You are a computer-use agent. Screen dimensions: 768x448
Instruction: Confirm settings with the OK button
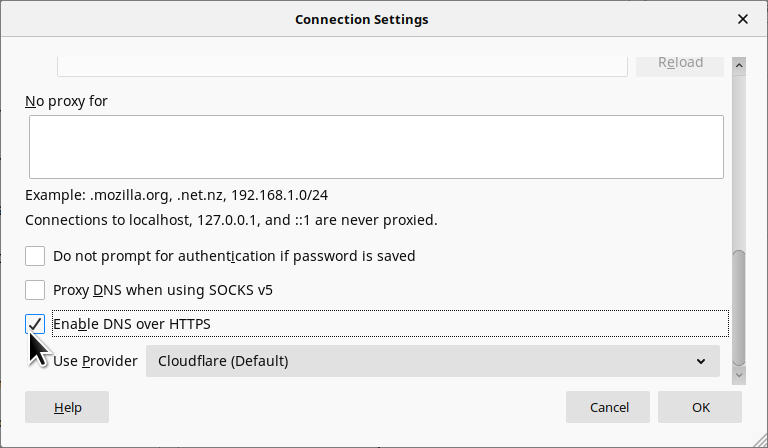coord(700,407)
